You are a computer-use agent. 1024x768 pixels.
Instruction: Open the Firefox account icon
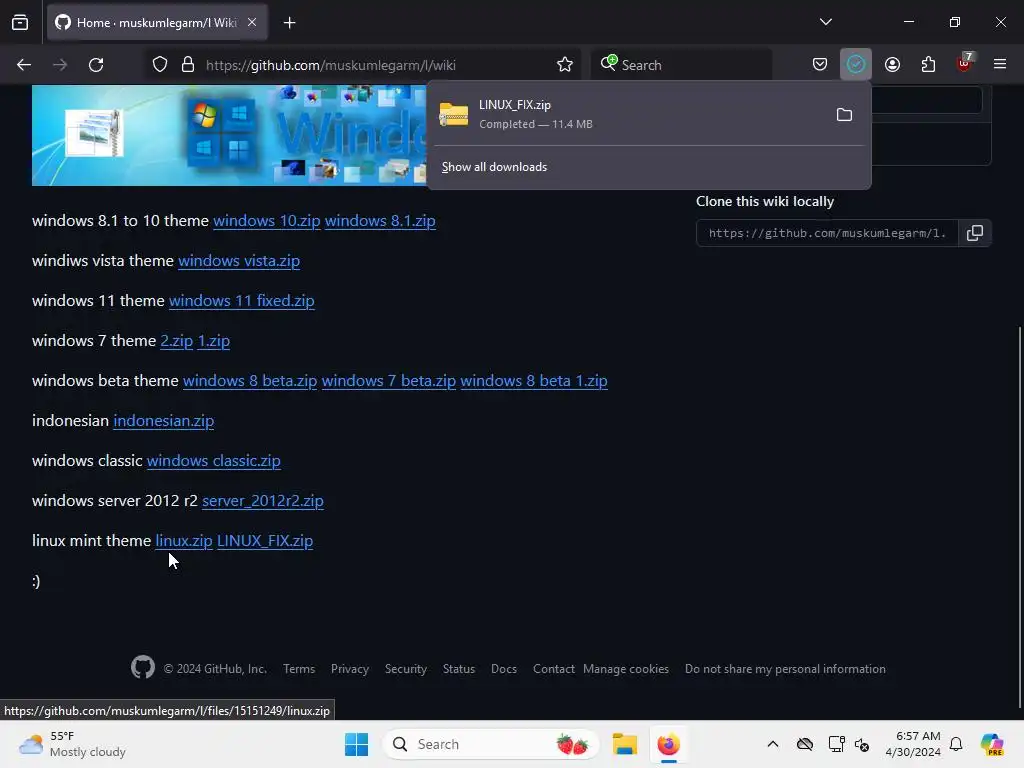(x=892, y=65)
